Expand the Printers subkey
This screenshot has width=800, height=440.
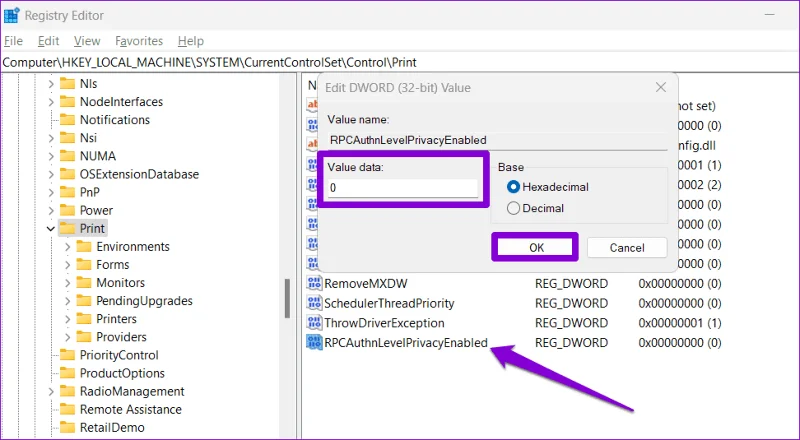[67, 320]
